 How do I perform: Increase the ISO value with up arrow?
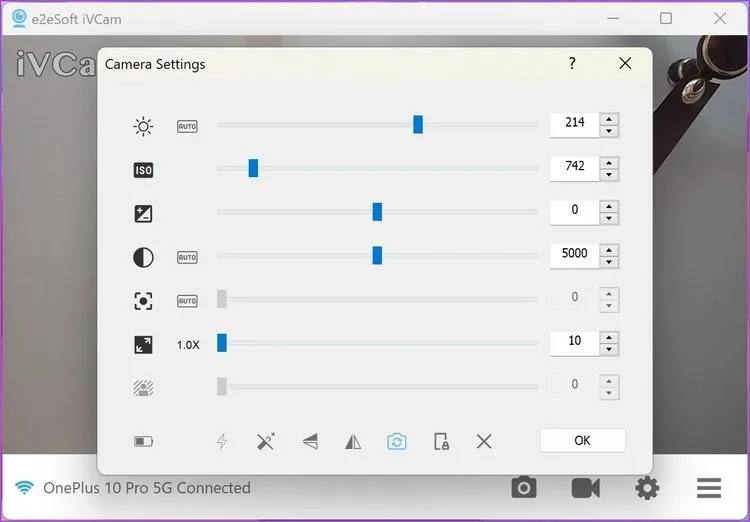pos(609,161)
